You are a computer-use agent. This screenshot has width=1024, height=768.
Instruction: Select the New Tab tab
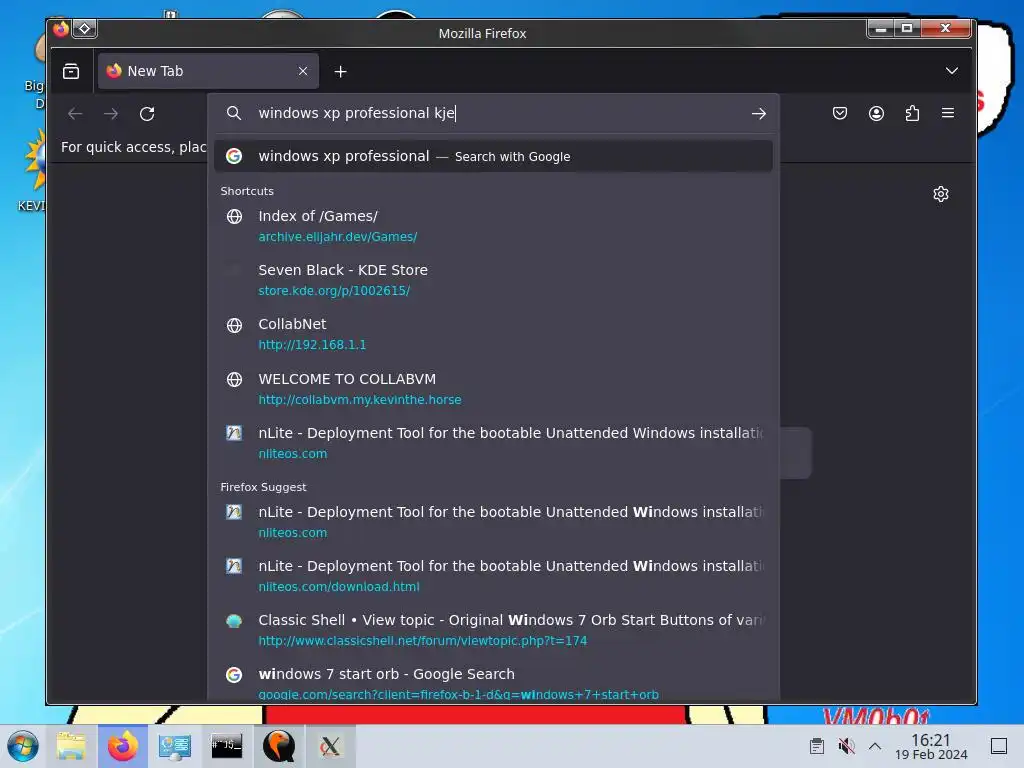(x=208, y=71)
